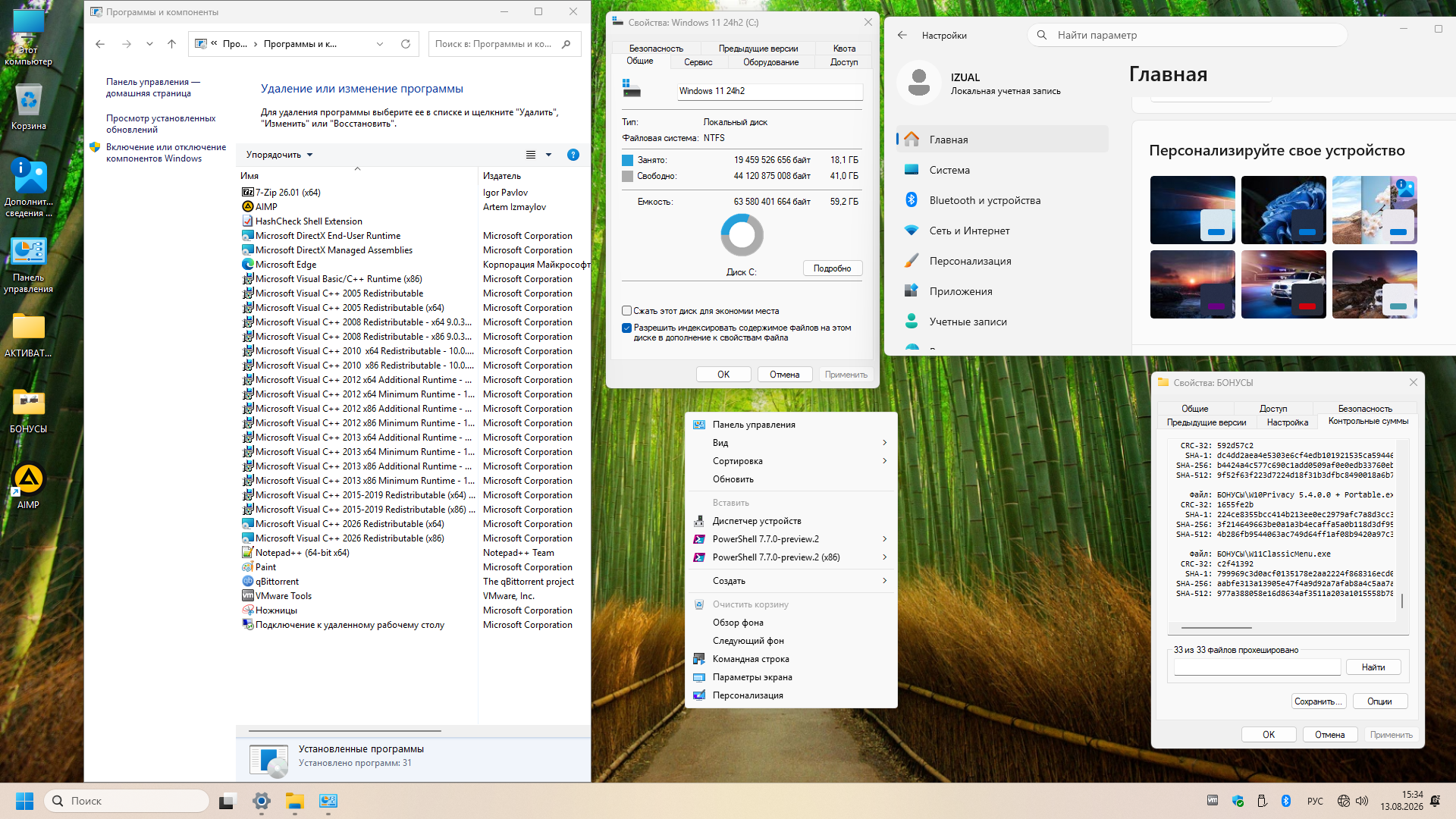This screenshot has height=819, width=1456.
Task: Open Учетные записи in Settings sidebar
Action: 1003,322
